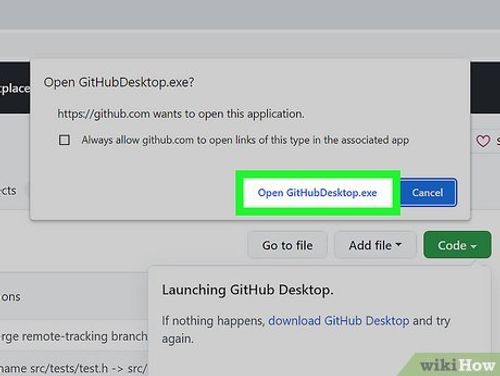The width and height of the screenshot is (500, 376).
Task: Click the Open GitHubDesktop.exe button
Action: pos(317,193)
